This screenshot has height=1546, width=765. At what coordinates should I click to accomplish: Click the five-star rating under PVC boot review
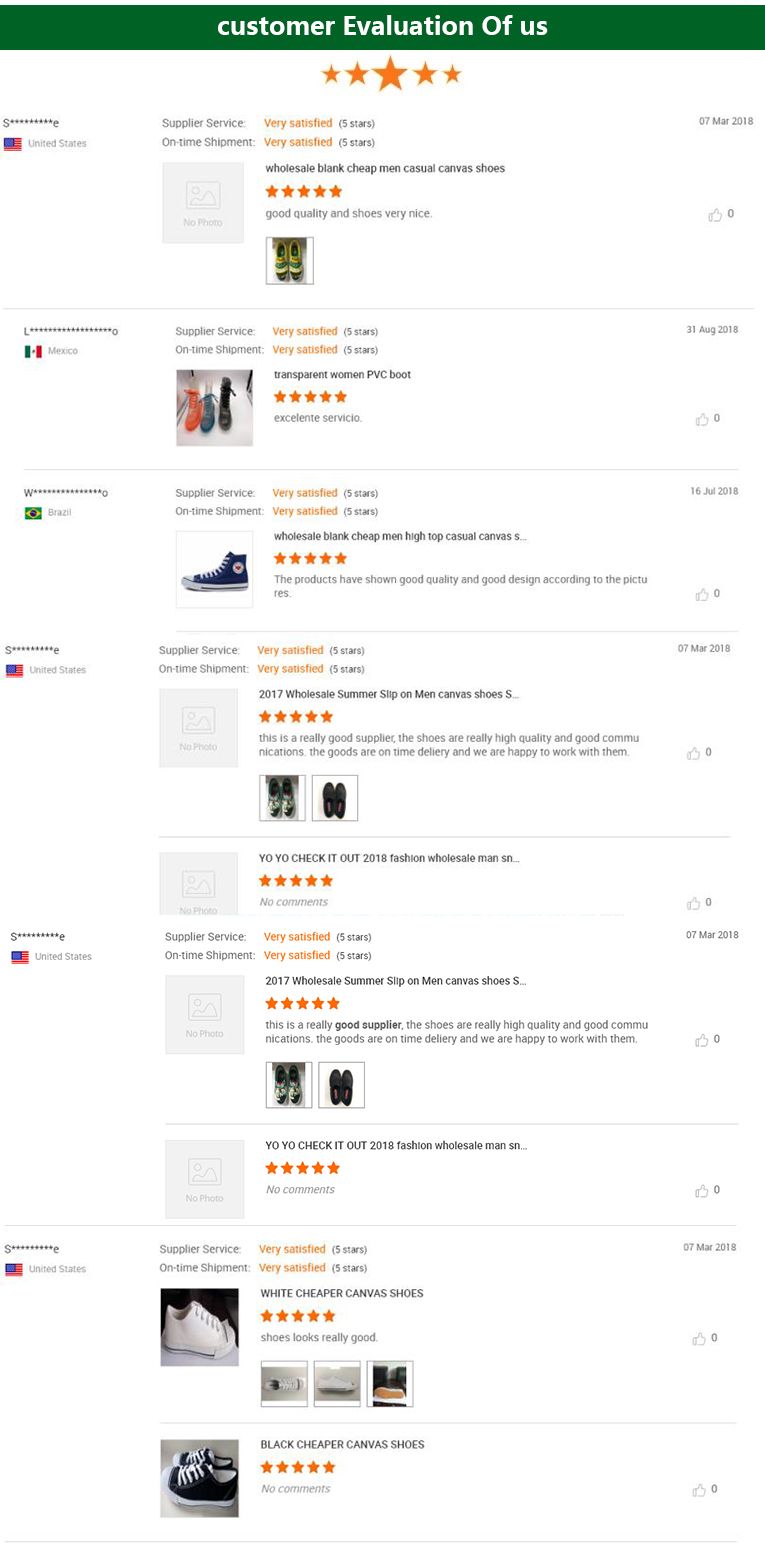[x=310, y=397]
